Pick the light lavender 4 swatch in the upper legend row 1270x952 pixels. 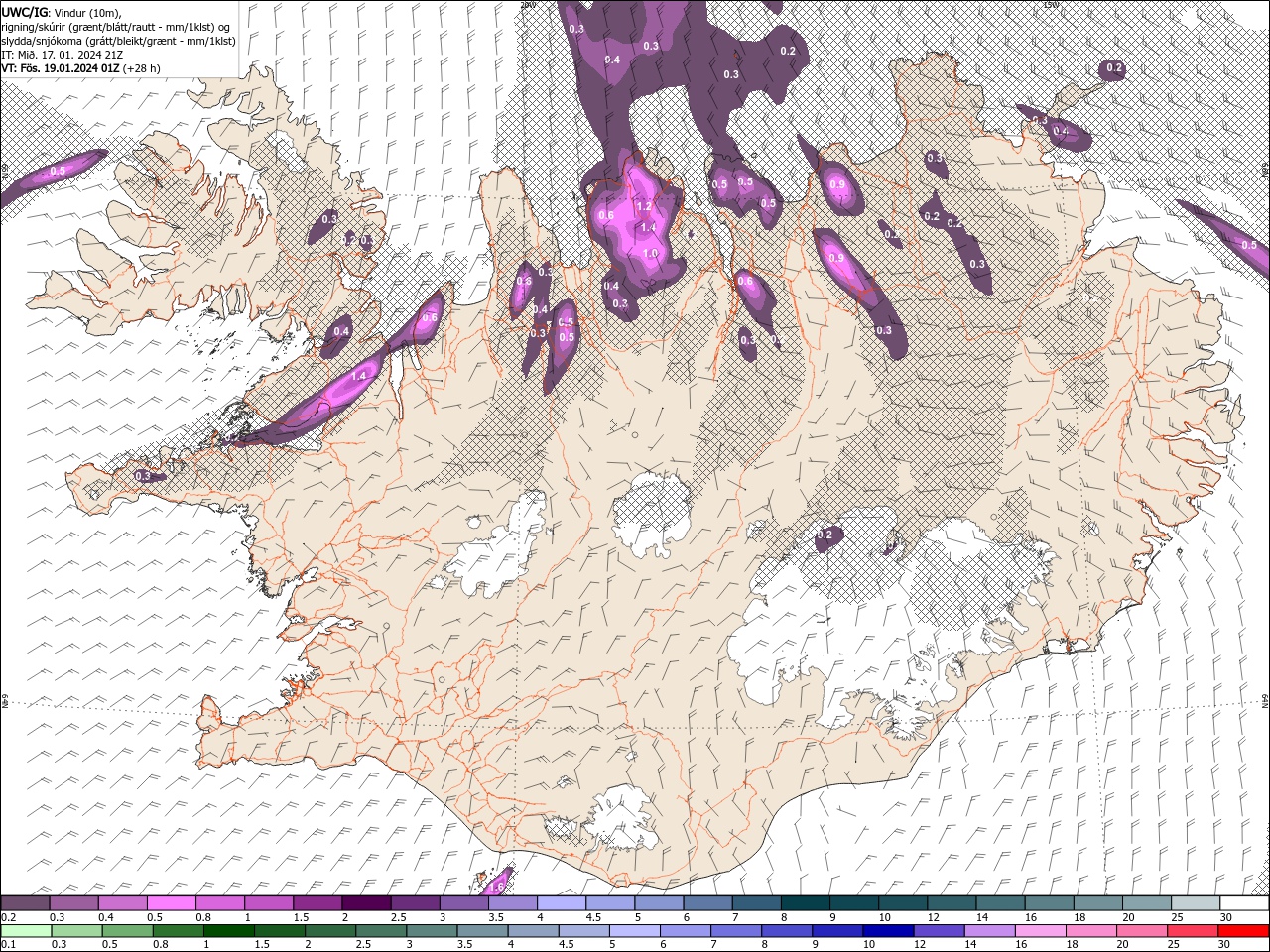click(x=562, y=903)
